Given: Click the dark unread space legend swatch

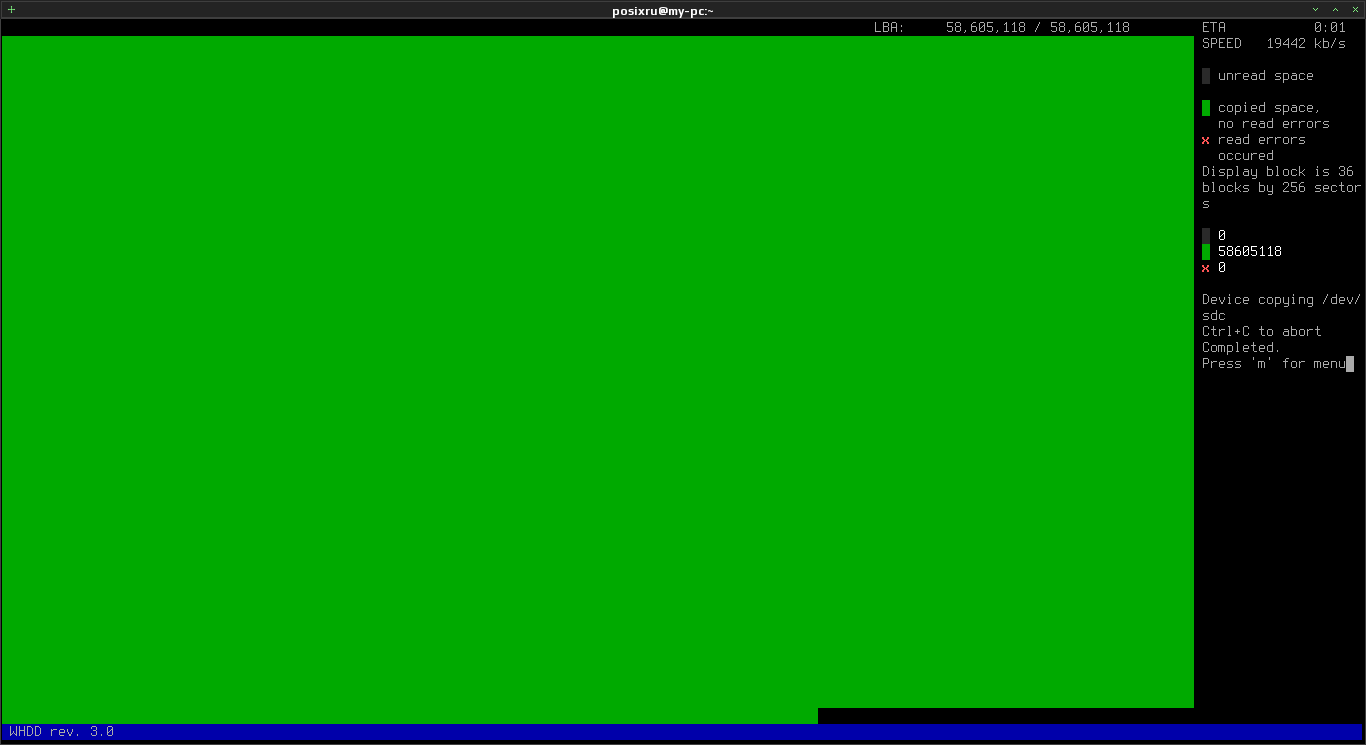Looking at the screenshot, I should [x=1206, y=76].
